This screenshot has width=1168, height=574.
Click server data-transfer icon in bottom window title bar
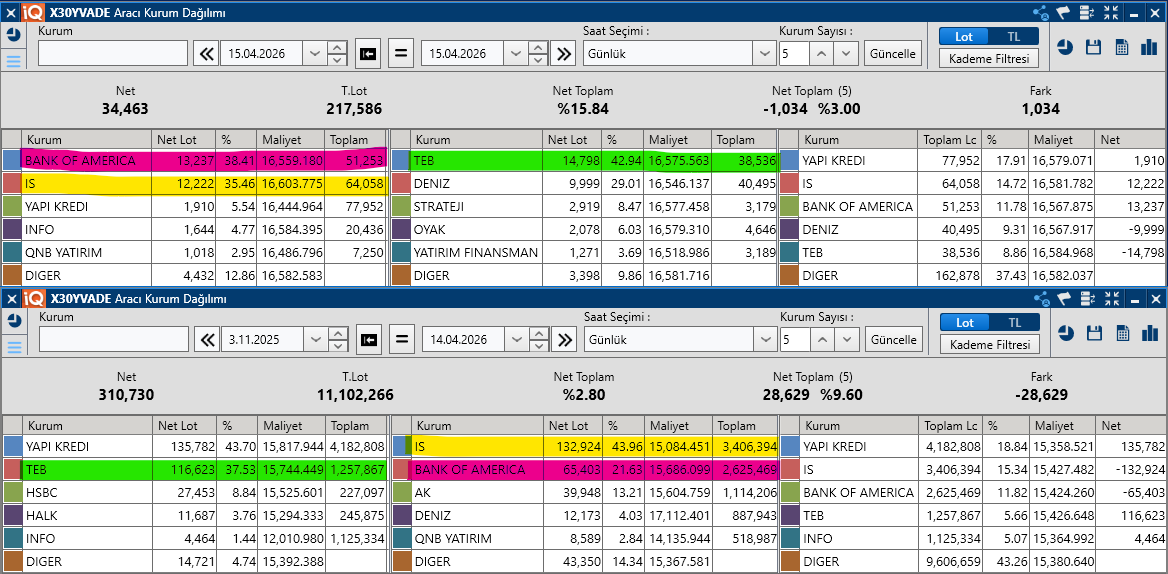pos(1087,299)
